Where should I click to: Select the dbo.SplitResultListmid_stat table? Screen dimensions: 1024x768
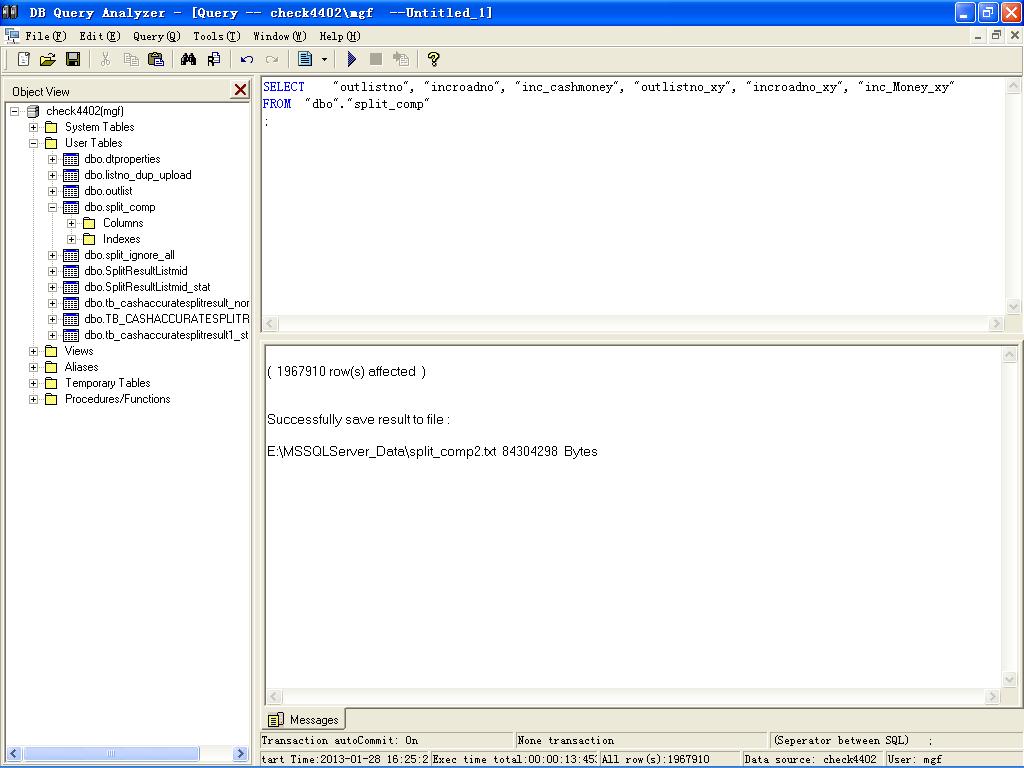[x=148, y=287]
